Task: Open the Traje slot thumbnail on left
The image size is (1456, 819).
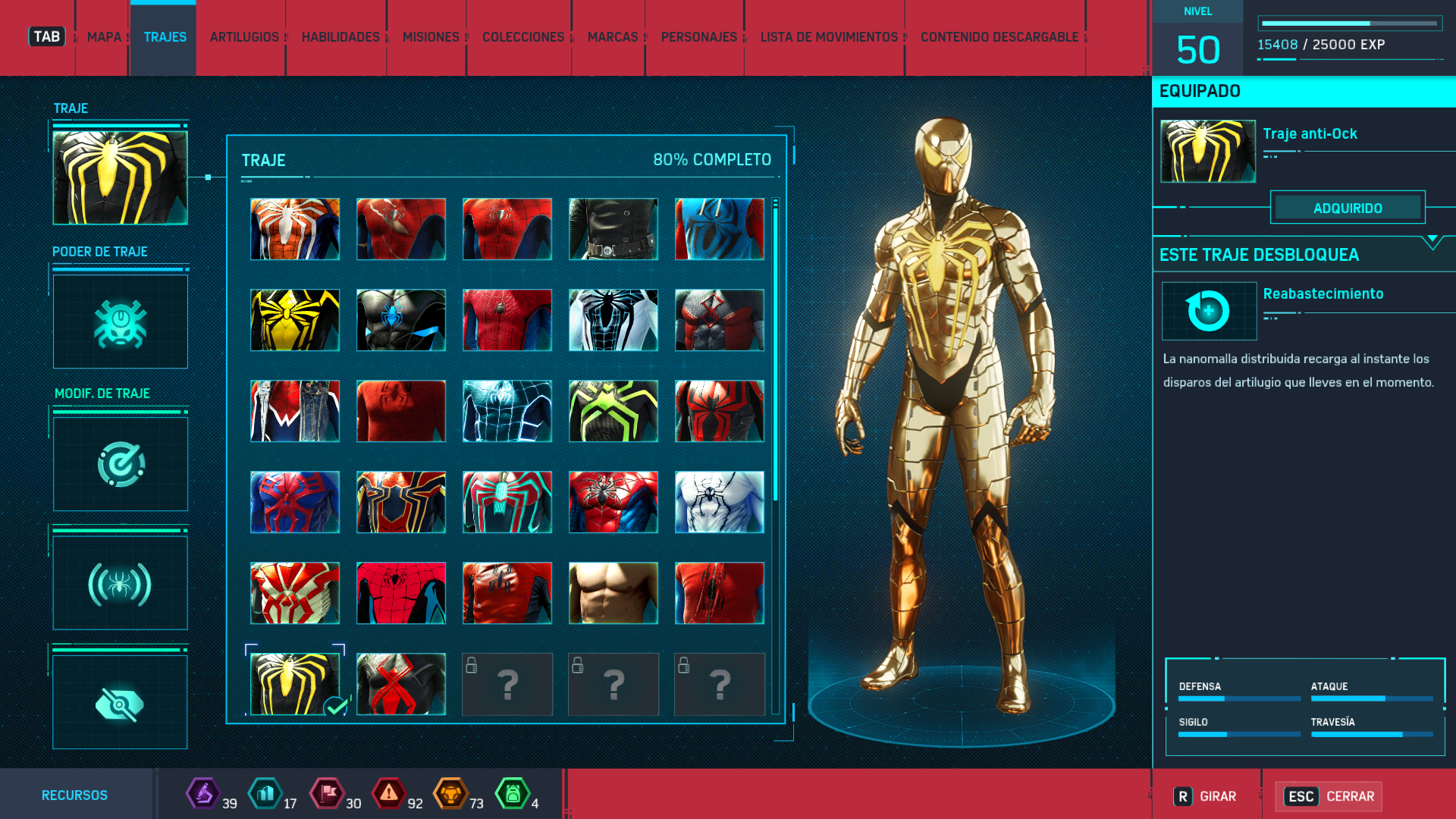Action: [120, 178]
